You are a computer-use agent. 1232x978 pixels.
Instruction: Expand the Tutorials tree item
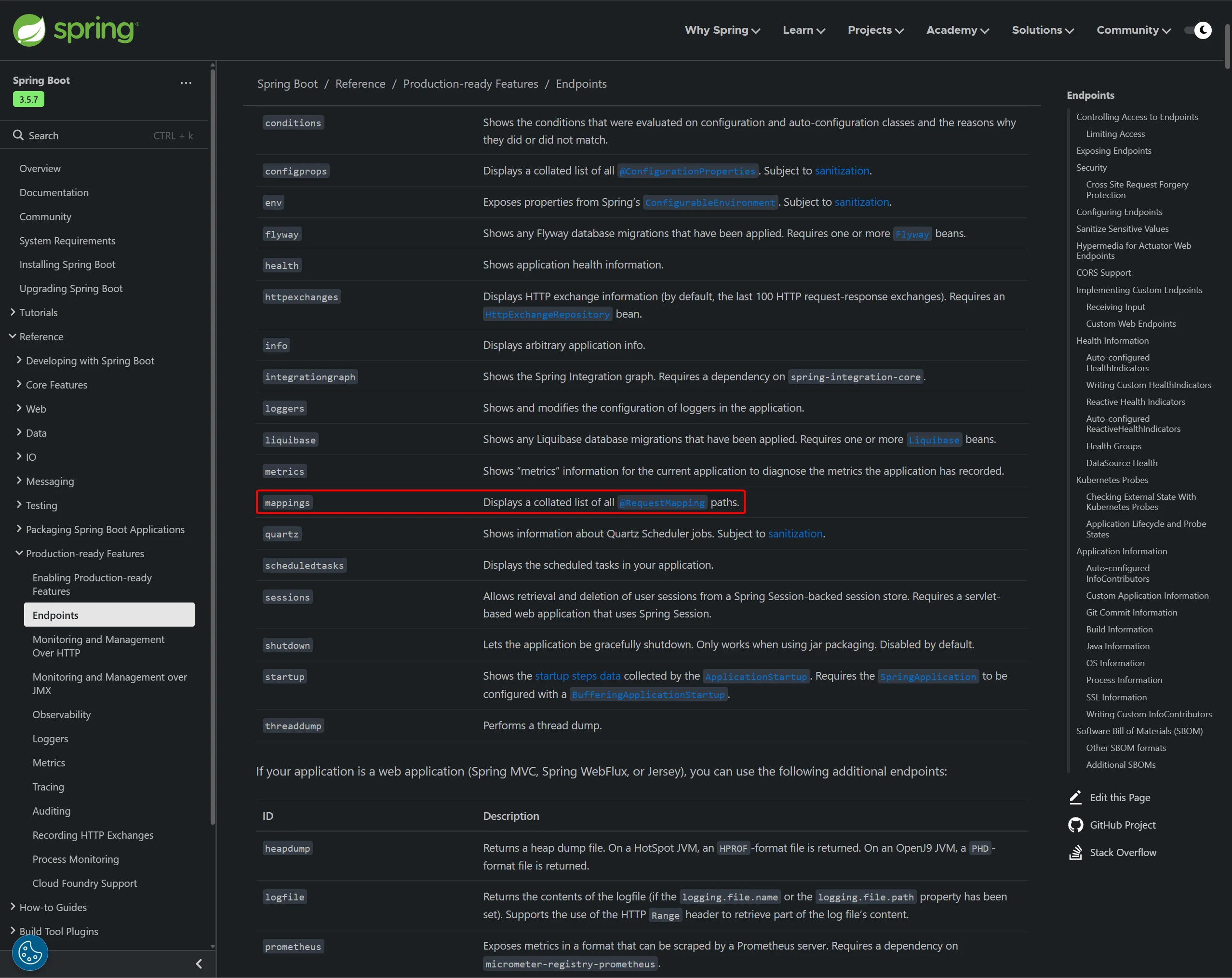tap(13, 312)
